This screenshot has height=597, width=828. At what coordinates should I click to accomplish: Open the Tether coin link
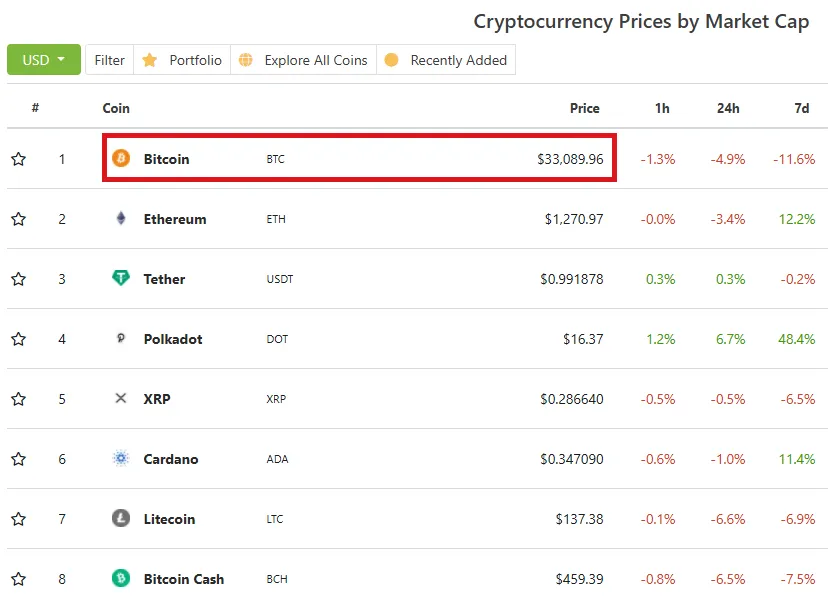[x=164, y=279]
